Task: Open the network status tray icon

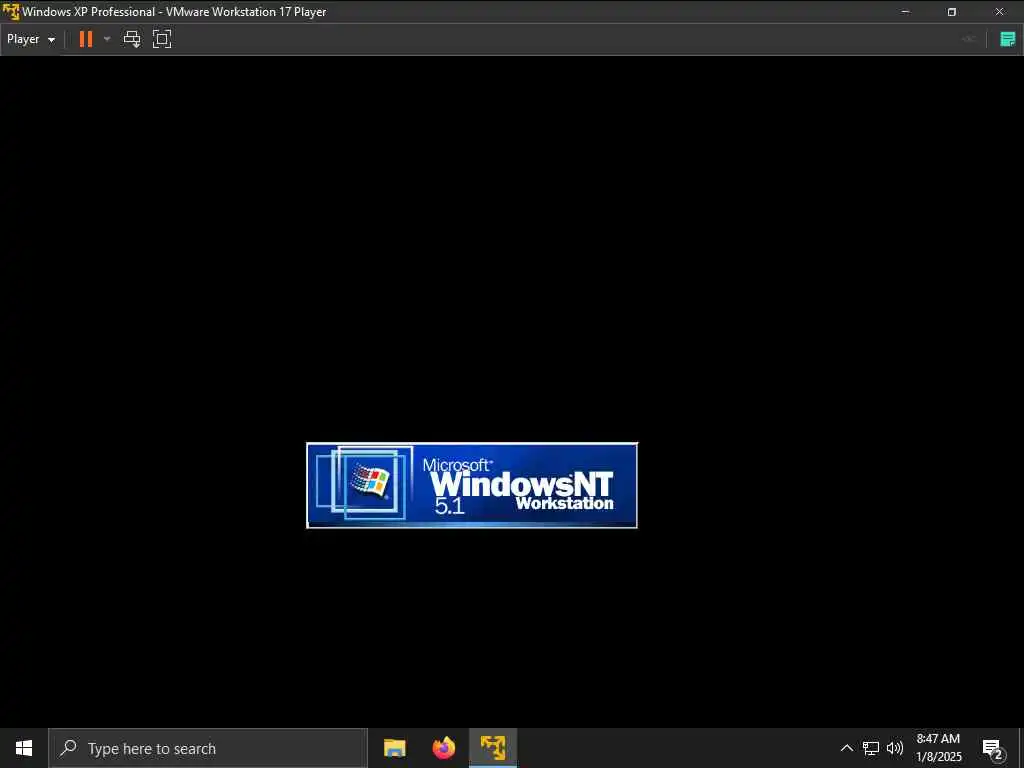Action: click(x=871, y=748)
